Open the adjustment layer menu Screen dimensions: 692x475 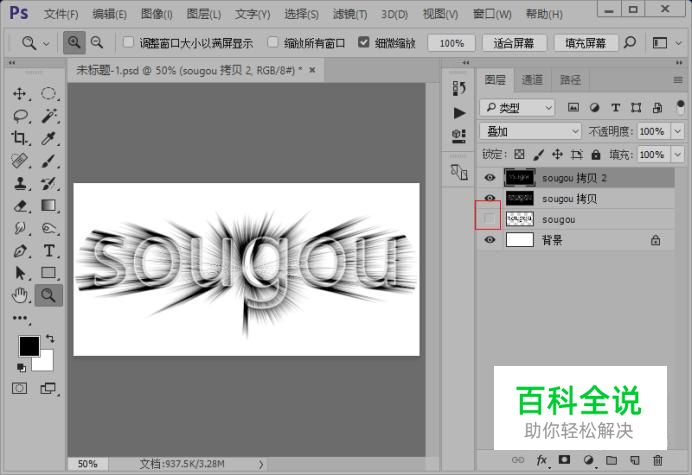coord(588,460)
